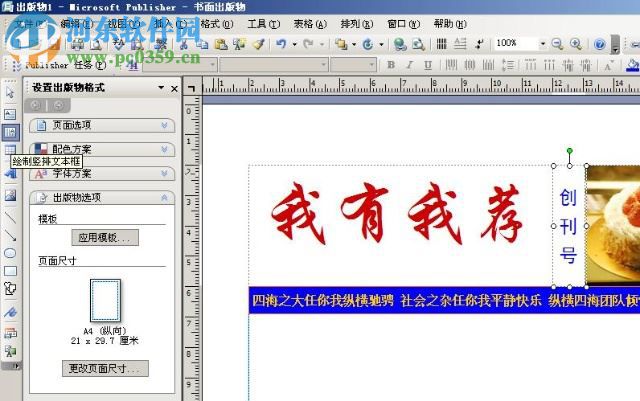Open the 窗口(W) menu

(403, 24)
